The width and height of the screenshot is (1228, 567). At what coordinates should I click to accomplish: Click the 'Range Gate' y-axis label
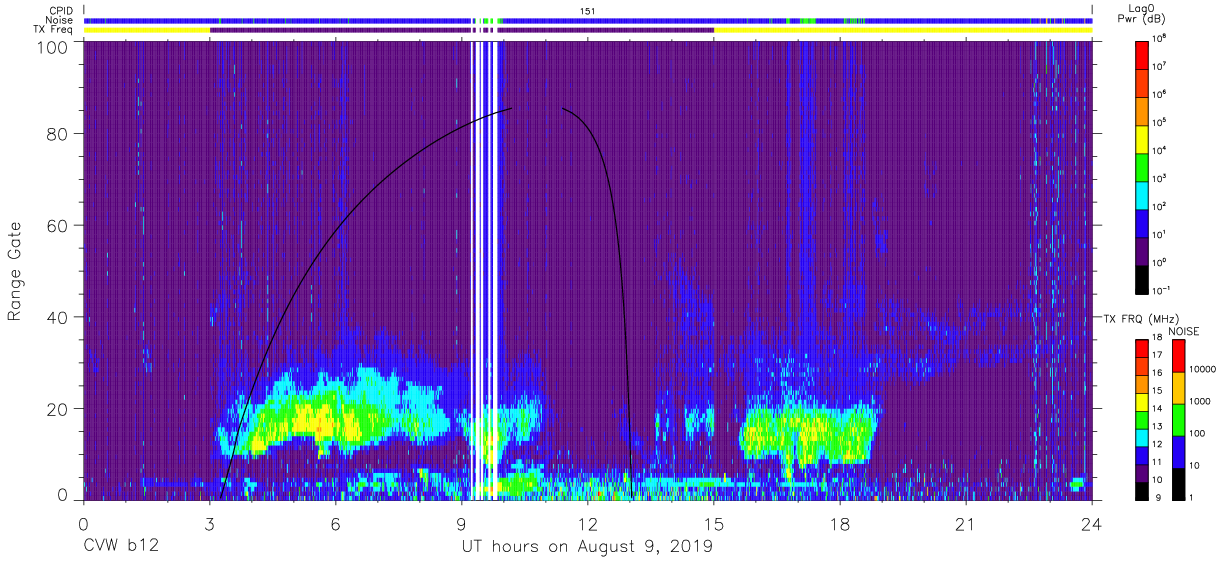15,272
